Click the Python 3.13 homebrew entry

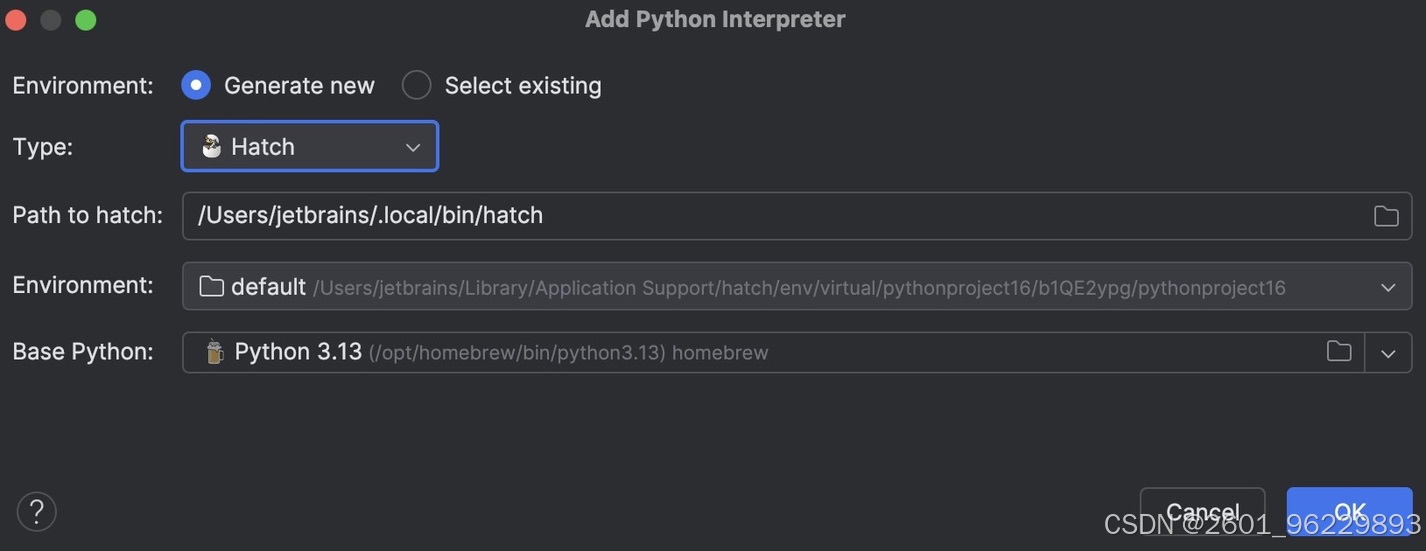(x=501, y=352)
